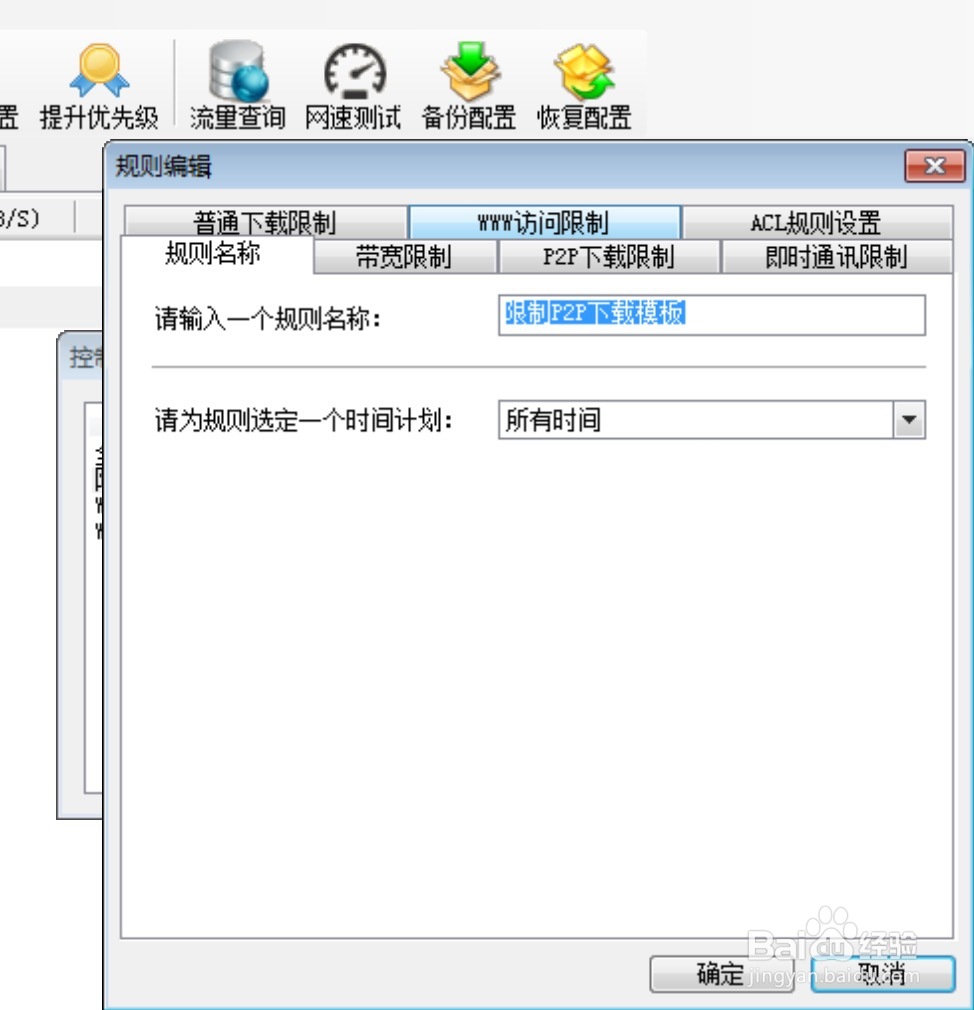Screen dimensions: 974x1010
Task: Open the 即时通讯限制 tab
Action: 835,255
